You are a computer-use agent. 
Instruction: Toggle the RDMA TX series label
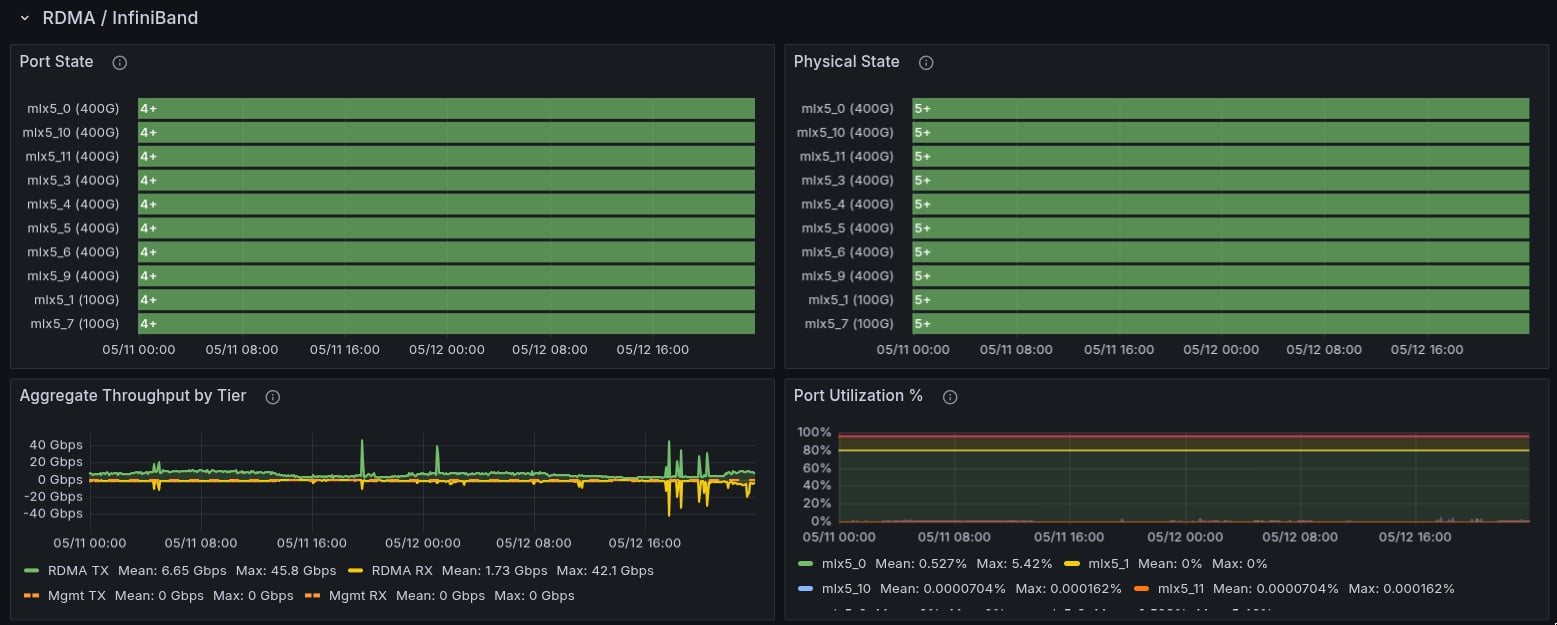coord(78,571)
